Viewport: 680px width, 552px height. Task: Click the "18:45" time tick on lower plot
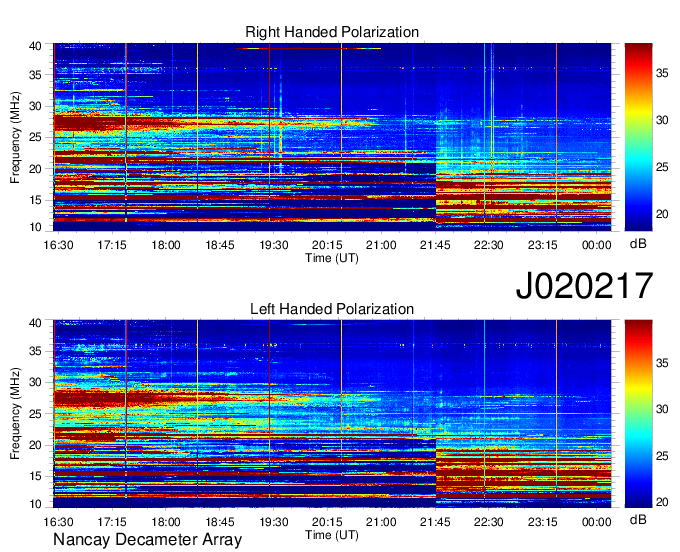(x=220, y=522)
